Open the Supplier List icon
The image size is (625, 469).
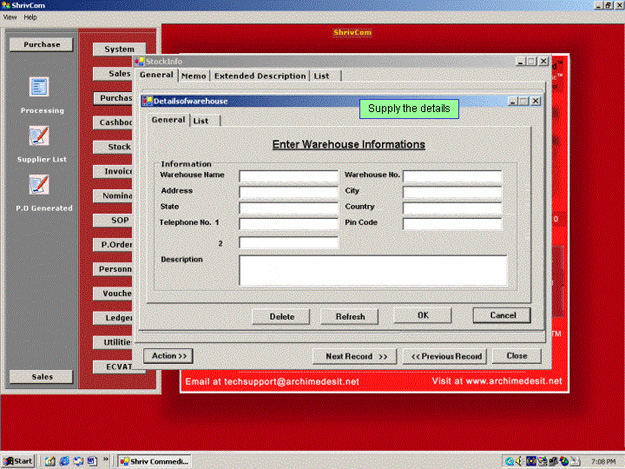(x=40, y=136)
